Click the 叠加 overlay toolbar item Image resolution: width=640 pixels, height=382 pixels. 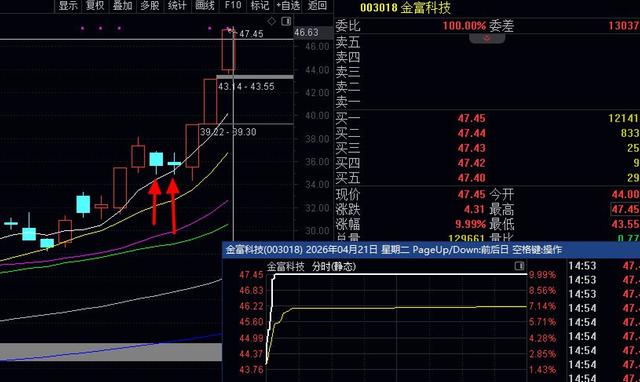coord(122,6)
